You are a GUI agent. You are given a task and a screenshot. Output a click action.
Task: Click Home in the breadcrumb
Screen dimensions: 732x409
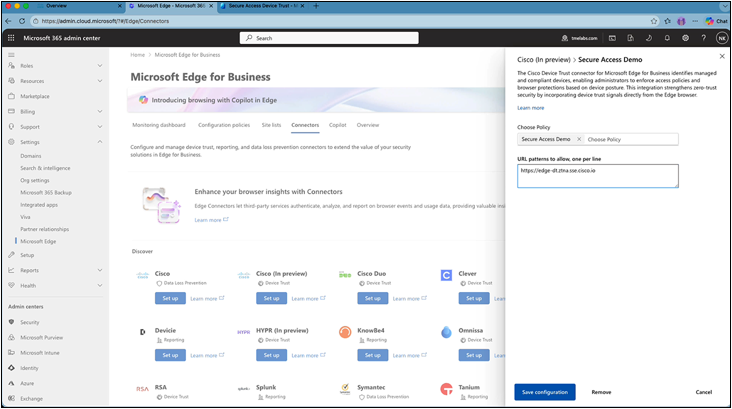click(137, 55)
